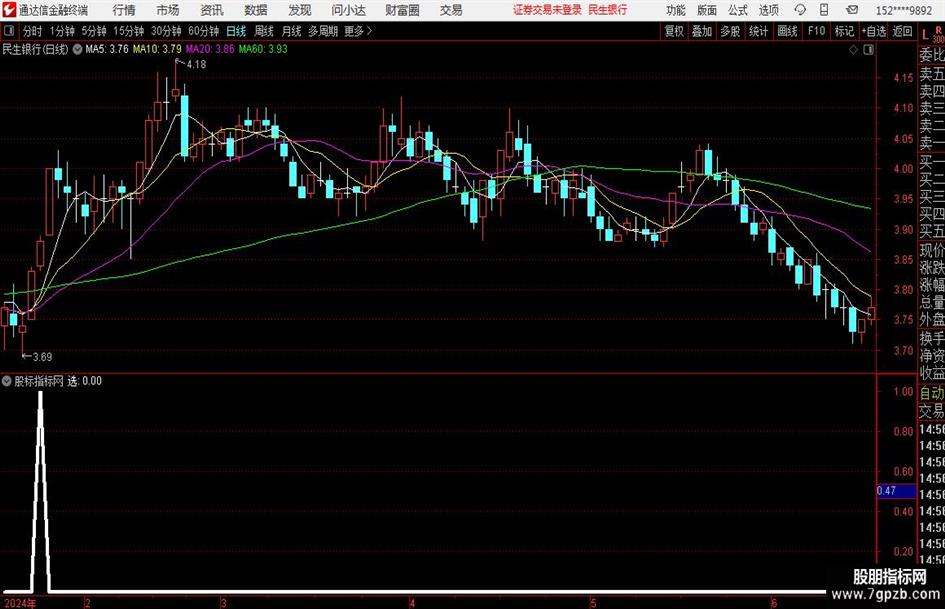
Task: Click the MA60: 3.93 value label
Action: [263, 49]
